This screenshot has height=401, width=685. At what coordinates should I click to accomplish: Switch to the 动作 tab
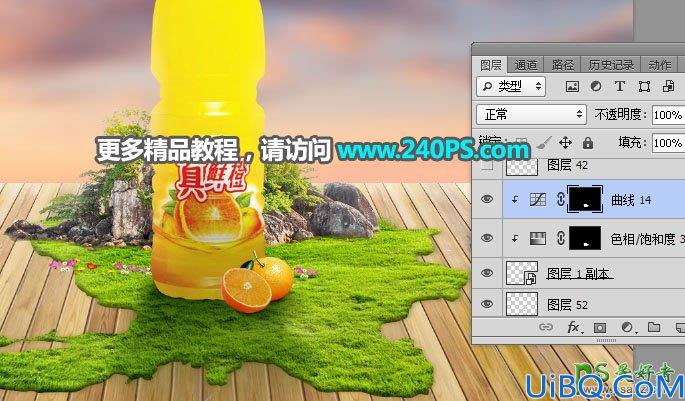point(660,65)
